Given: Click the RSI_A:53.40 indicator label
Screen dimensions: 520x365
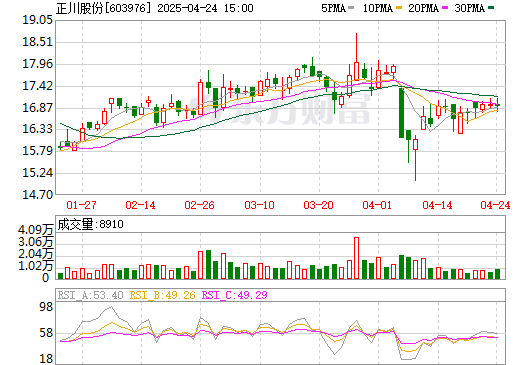Looking at the screenshot, I should (90, 295).
